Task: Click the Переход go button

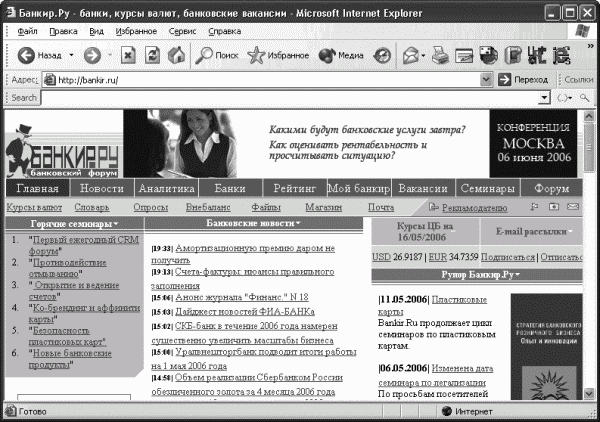Action: [x=524, y=80]
